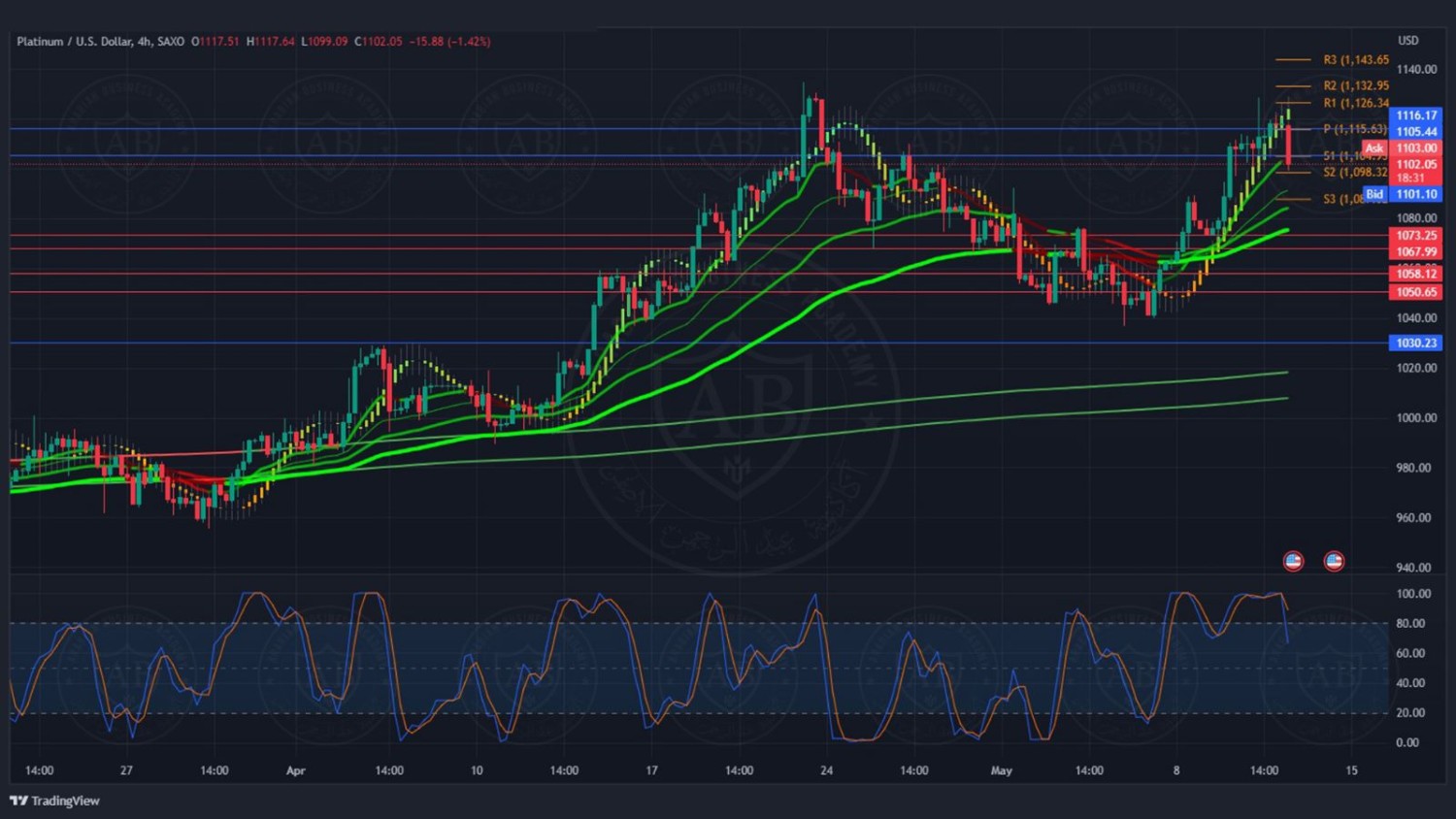Click 980.00 on the price axis
Screen dimensions: 1456x819
click(x=1413, y=468)
